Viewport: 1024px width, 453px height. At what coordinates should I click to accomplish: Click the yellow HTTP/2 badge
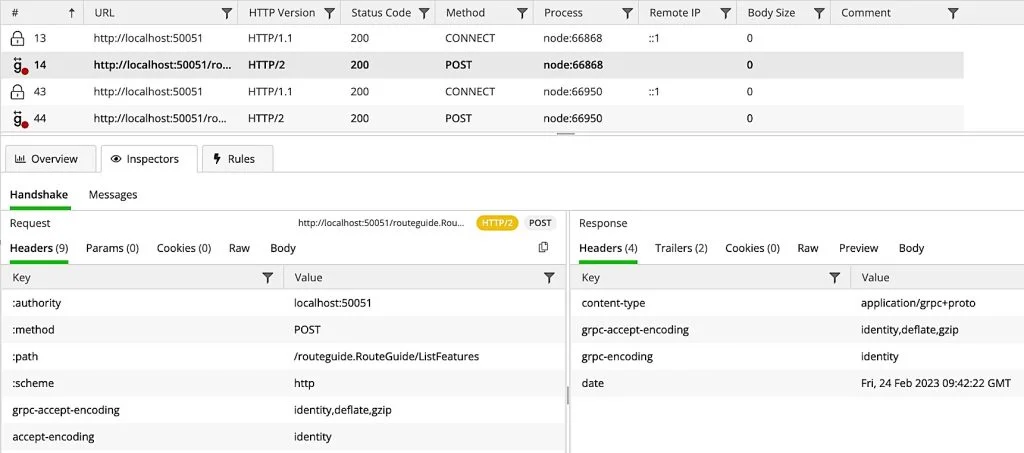point(497,223)
